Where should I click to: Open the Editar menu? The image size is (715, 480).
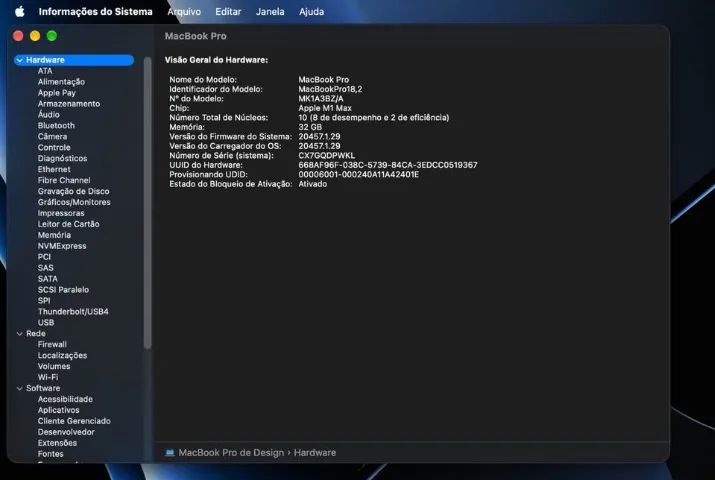click(x=228, y=11)
